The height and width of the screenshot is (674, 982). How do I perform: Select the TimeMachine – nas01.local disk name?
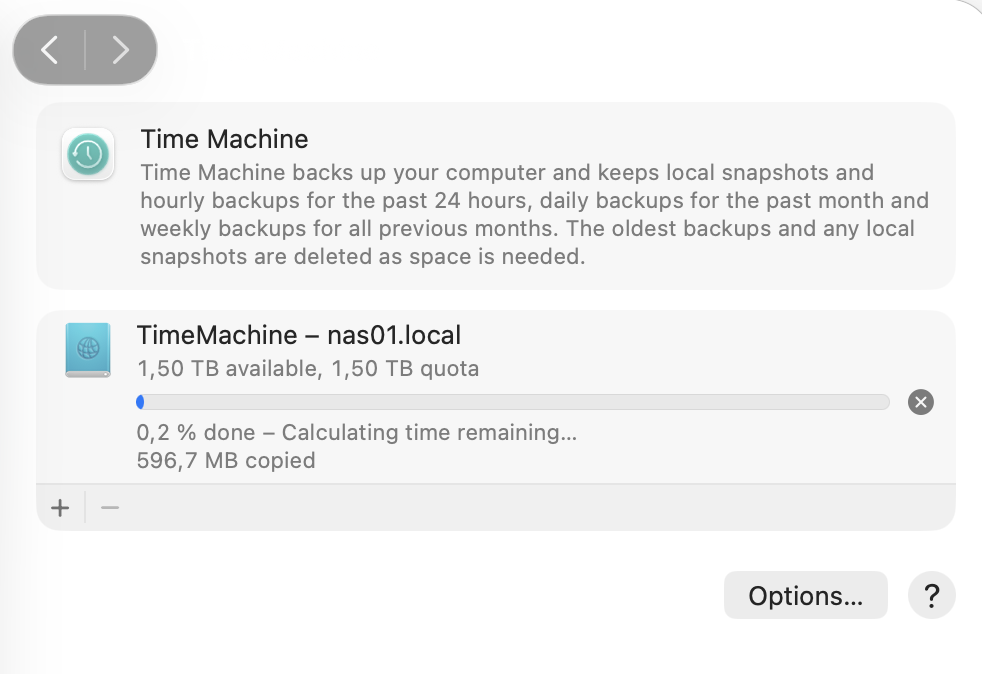coord(298,335)
